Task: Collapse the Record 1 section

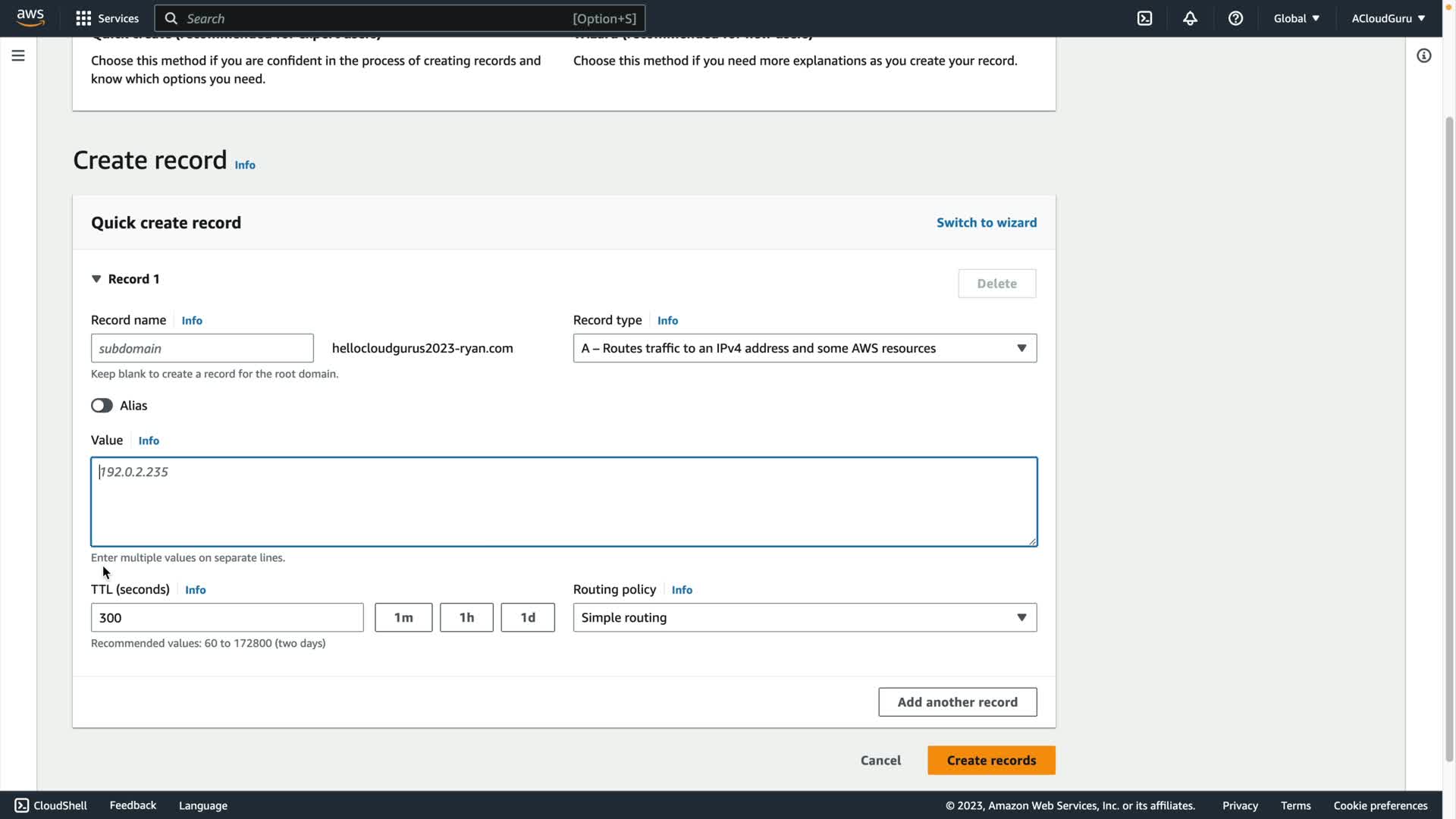Action: click(x=96, y=279)
